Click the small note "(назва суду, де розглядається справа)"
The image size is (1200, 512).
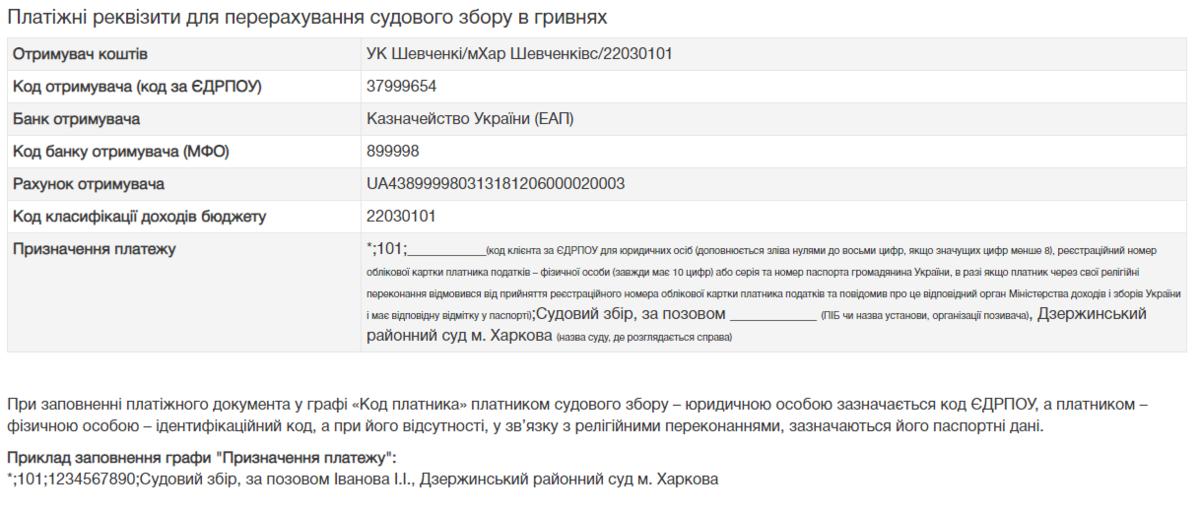pyautogui.click(x=644, y=337)
